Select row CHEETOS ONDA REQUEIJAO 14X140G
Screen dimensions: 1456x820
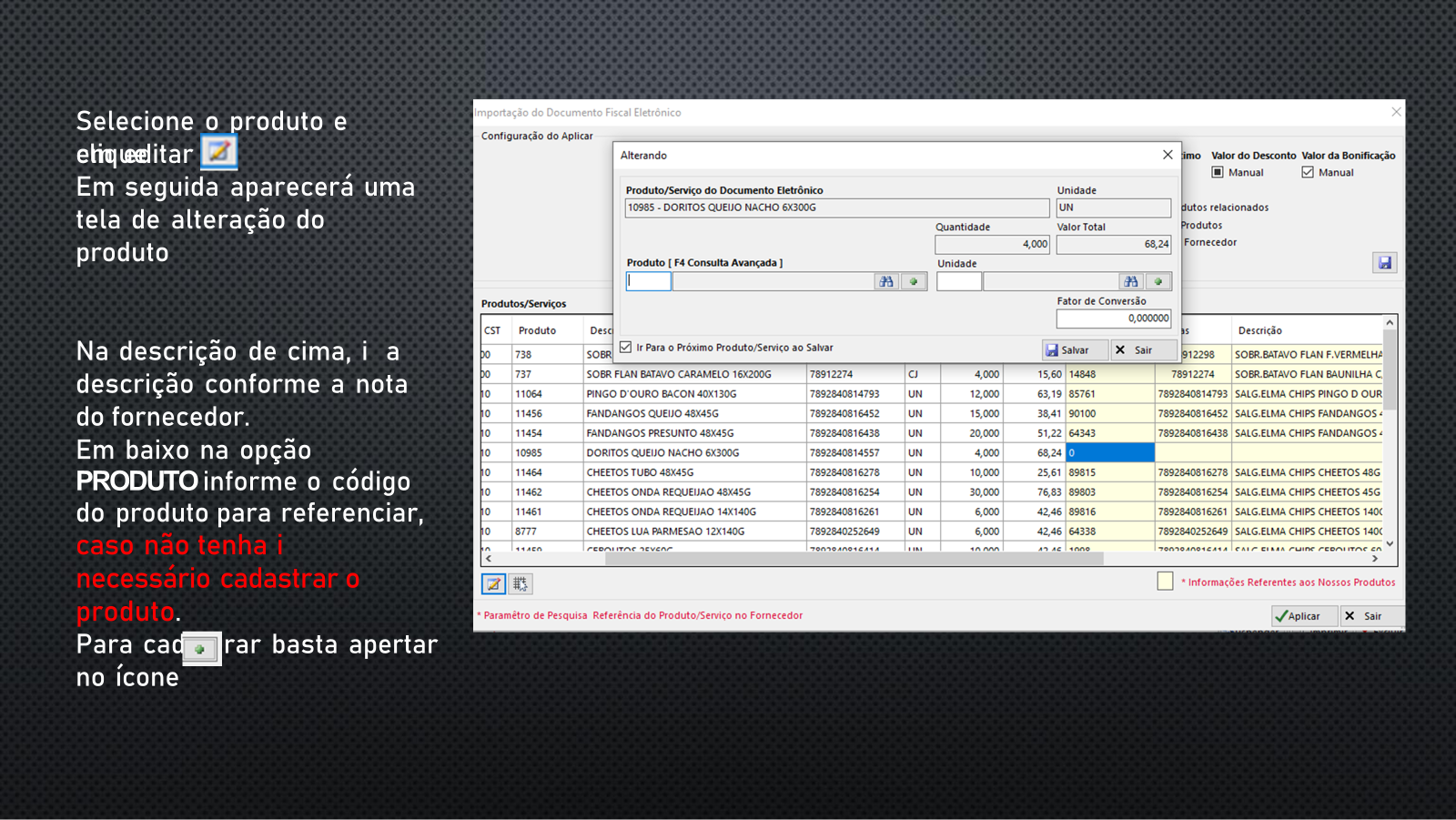click(x=932, y=511)
